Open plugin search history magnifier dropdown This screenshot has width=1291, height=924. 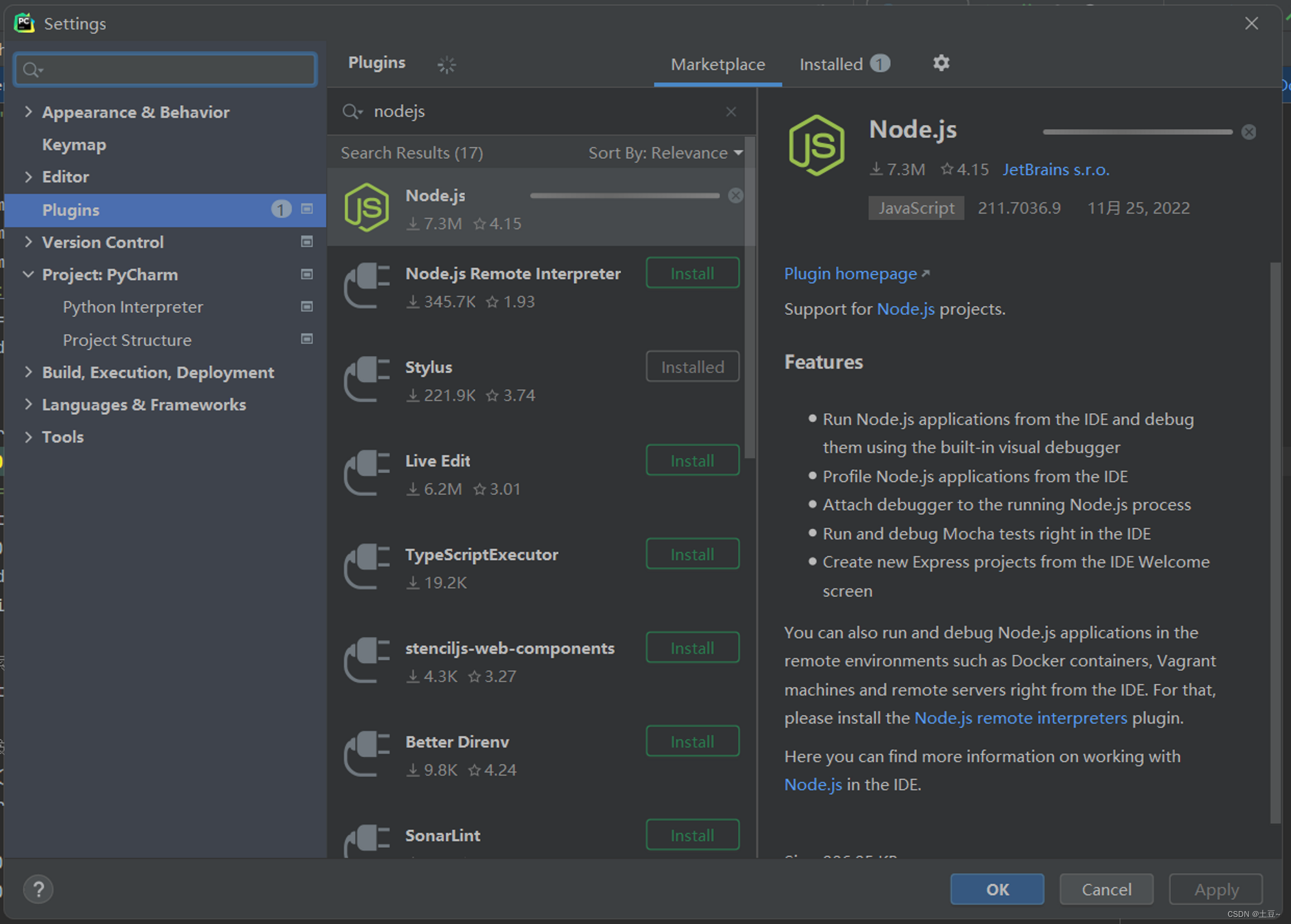[352, 112]
